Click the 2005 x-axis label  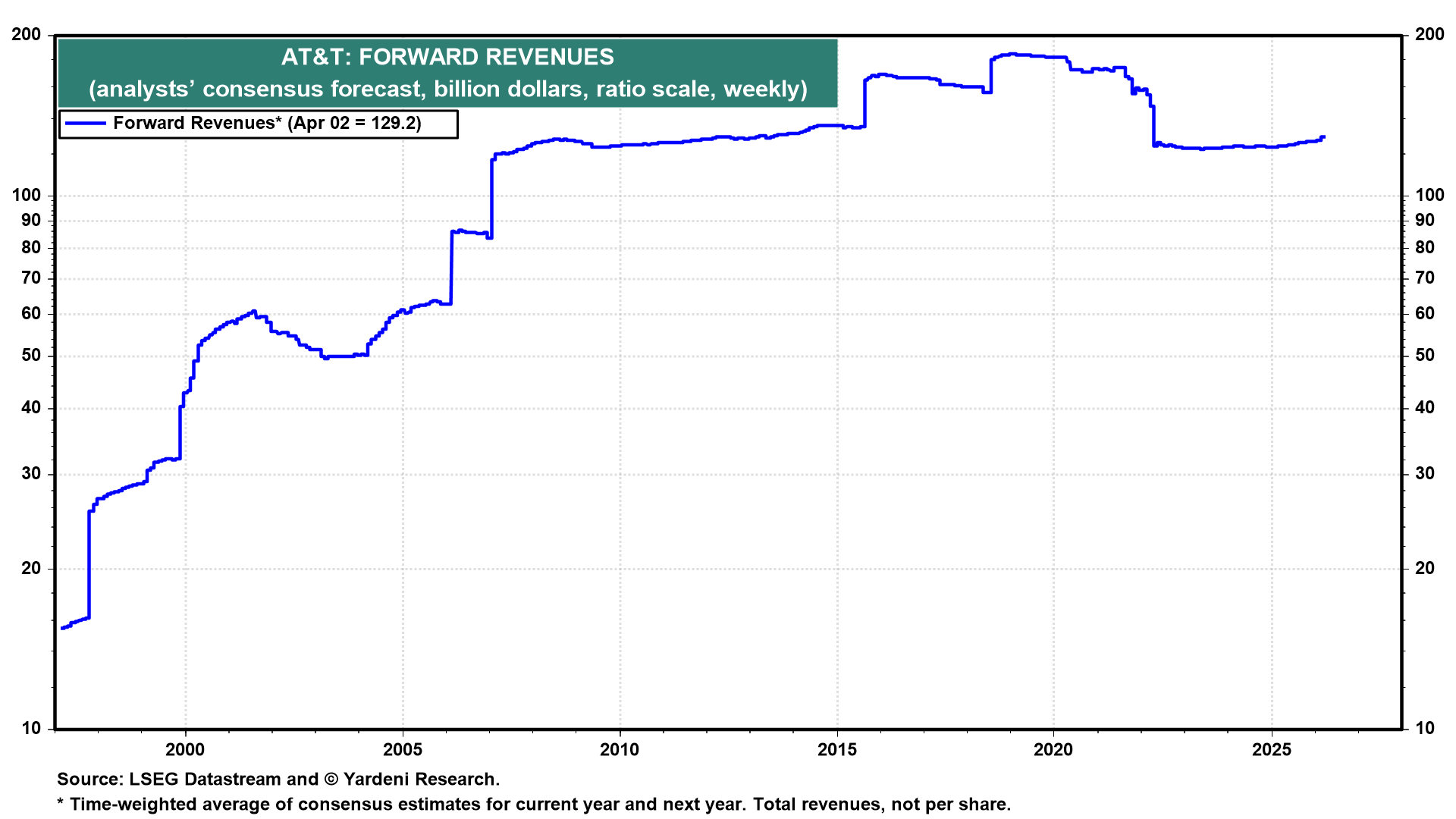403,750
